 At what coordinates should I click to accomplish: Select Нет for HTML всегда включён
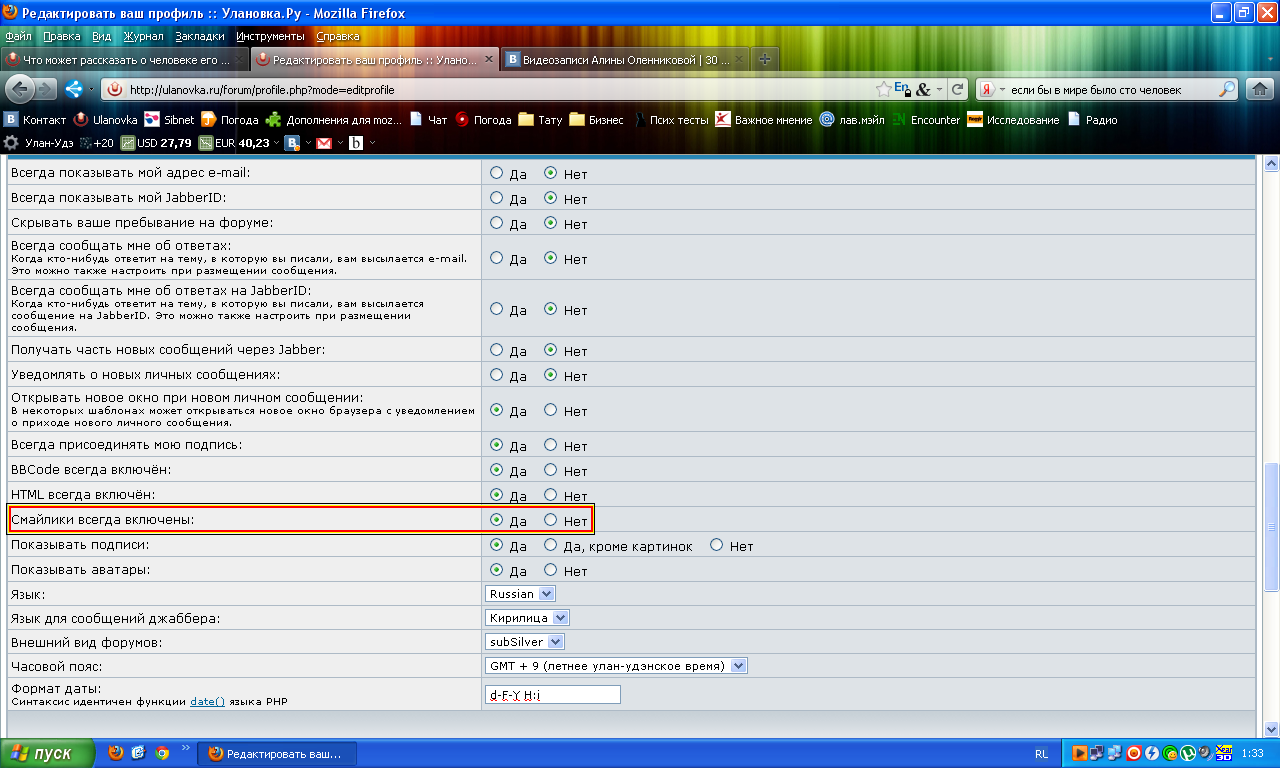550,495
